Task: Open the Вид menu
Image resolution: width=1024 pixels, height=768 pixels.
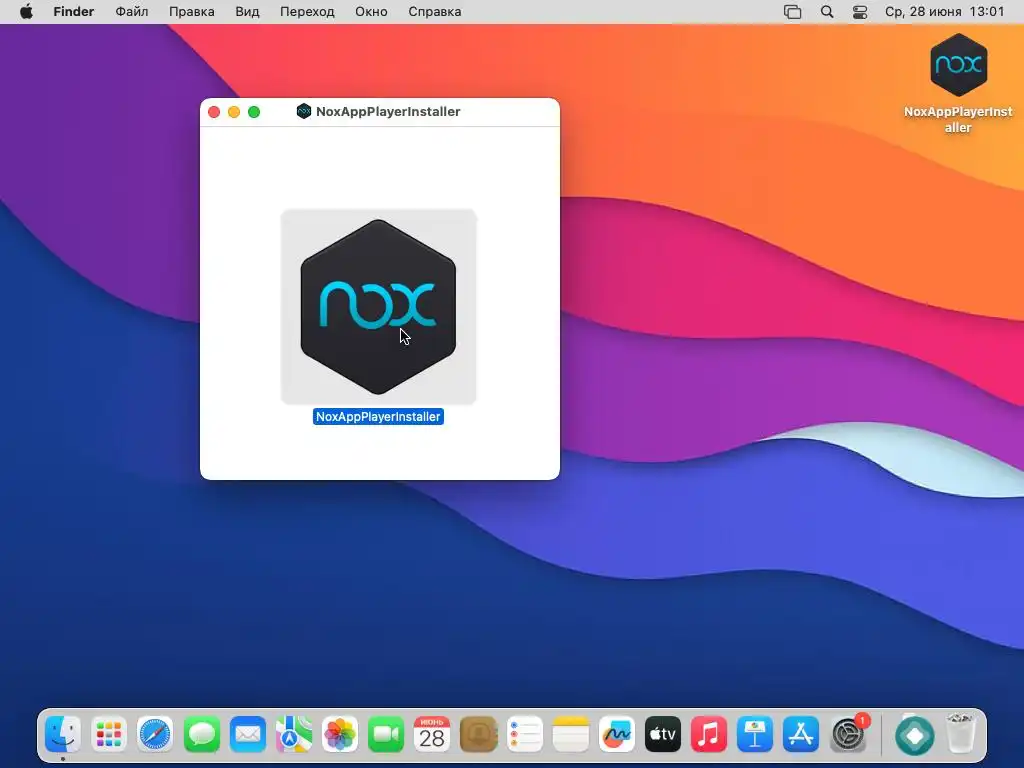Action: (248, 12)
